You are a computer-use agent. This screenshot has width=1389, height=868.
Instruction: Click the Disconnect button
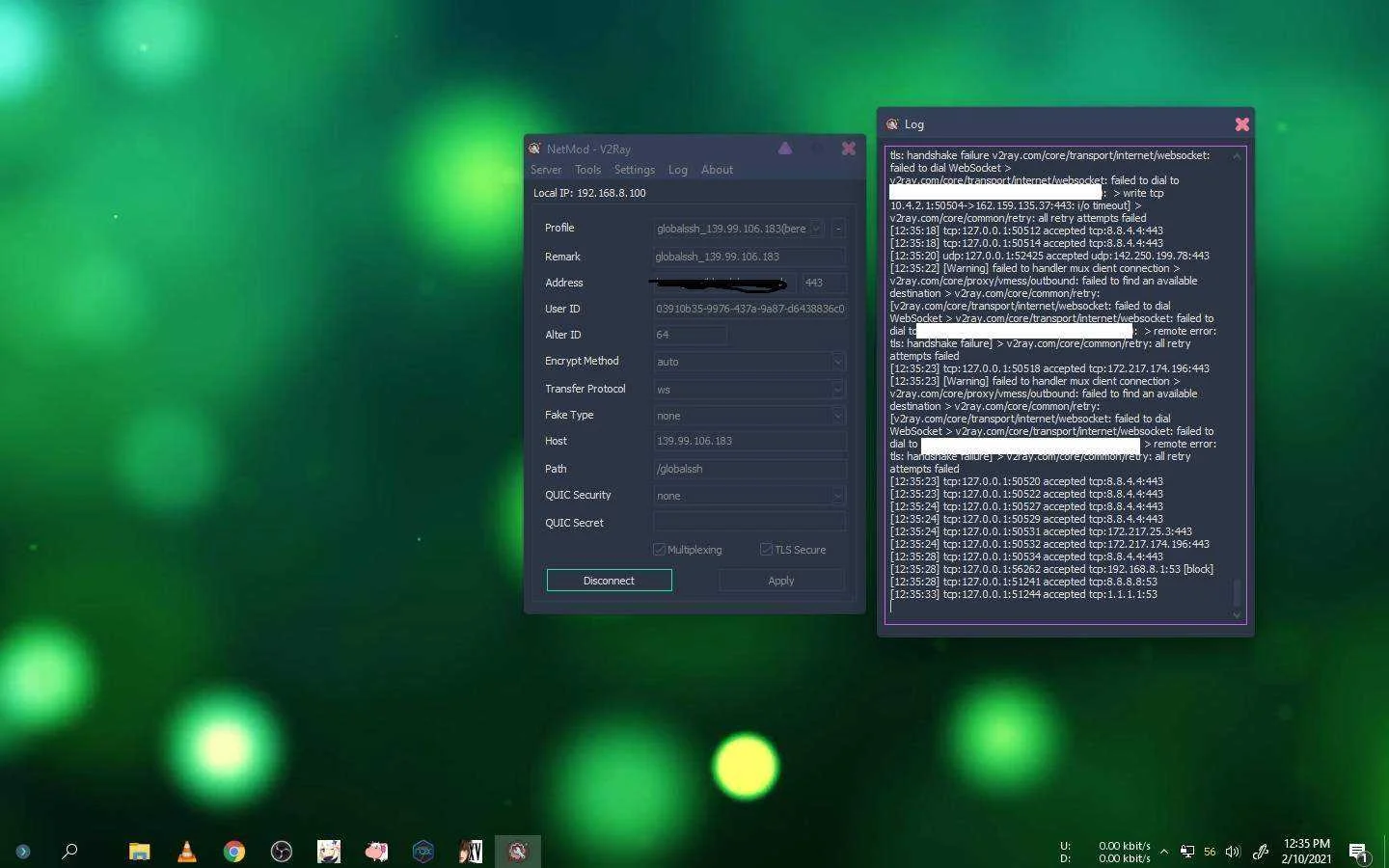[609, 581]
